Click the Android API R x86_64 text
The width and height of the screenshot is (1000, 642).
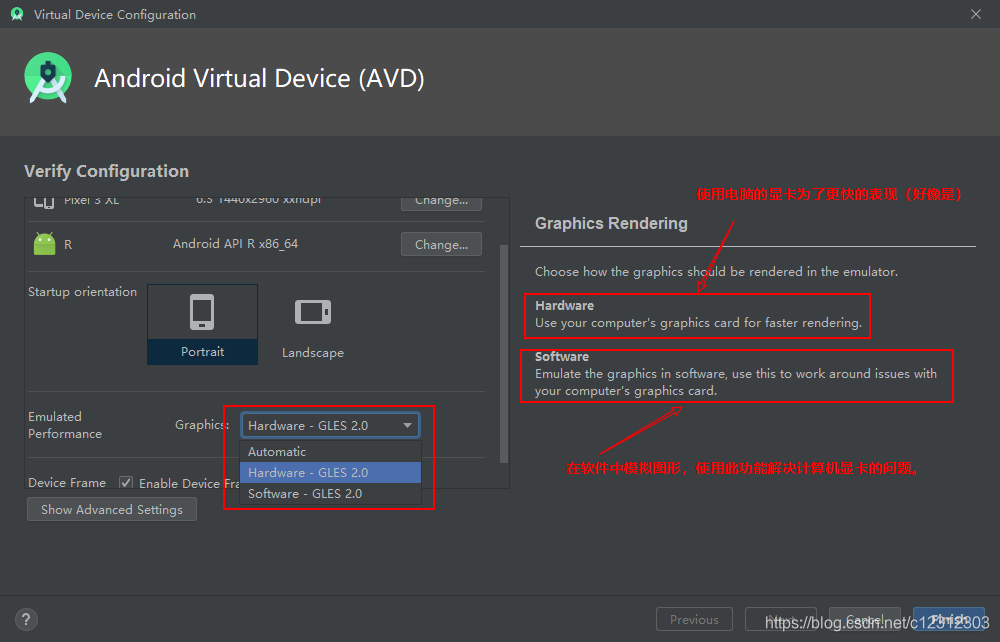click(235, 244)
